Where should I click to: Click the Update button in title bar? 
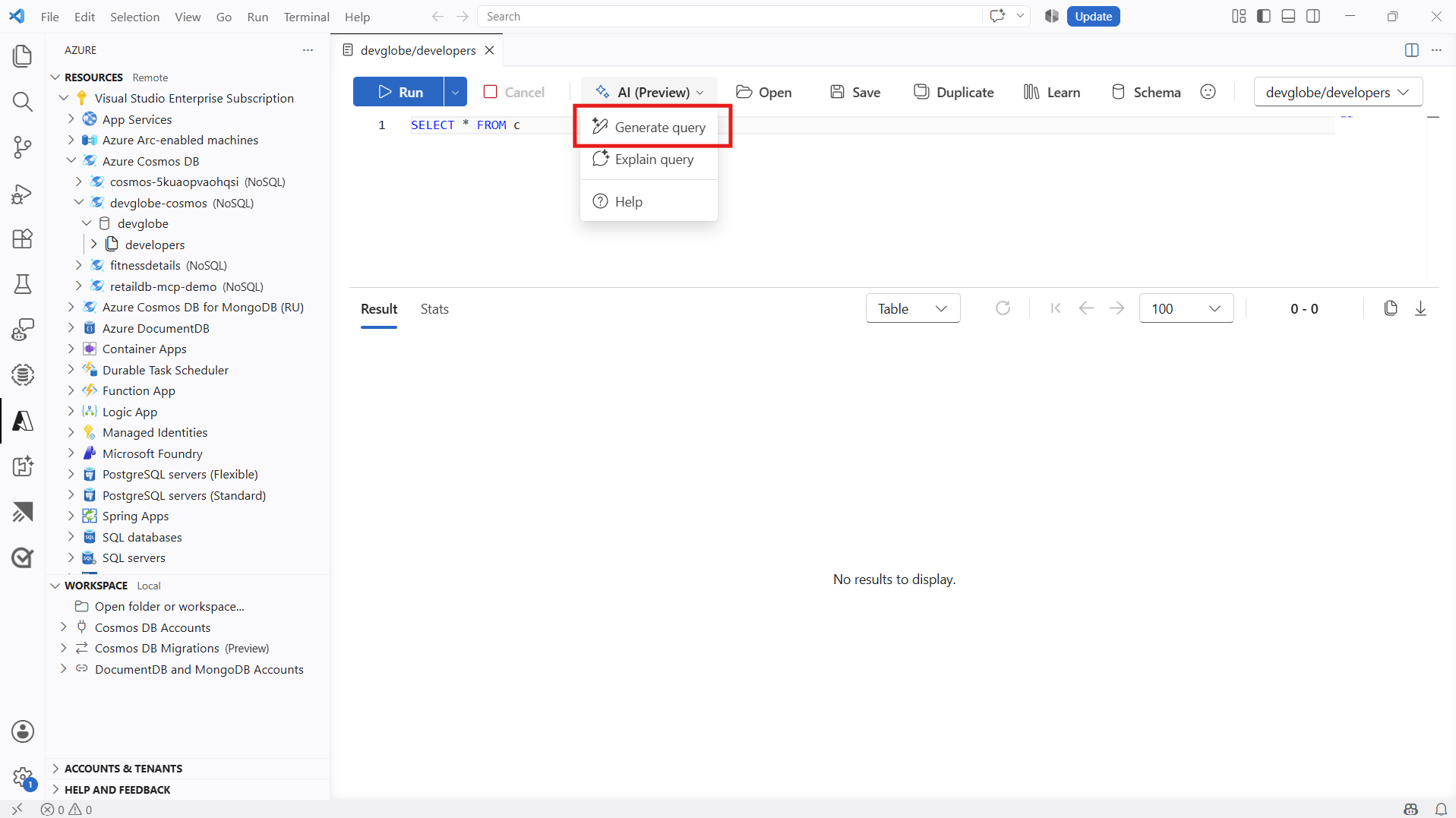(x=1093, y=16)
